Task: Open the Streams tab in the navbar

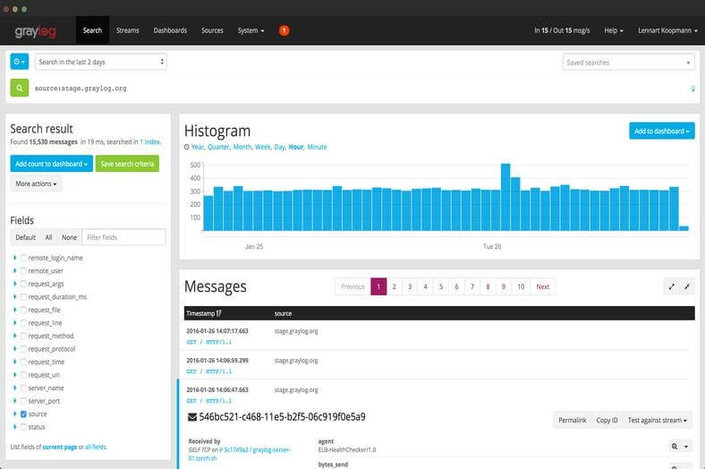Action: tap(127, 31)
